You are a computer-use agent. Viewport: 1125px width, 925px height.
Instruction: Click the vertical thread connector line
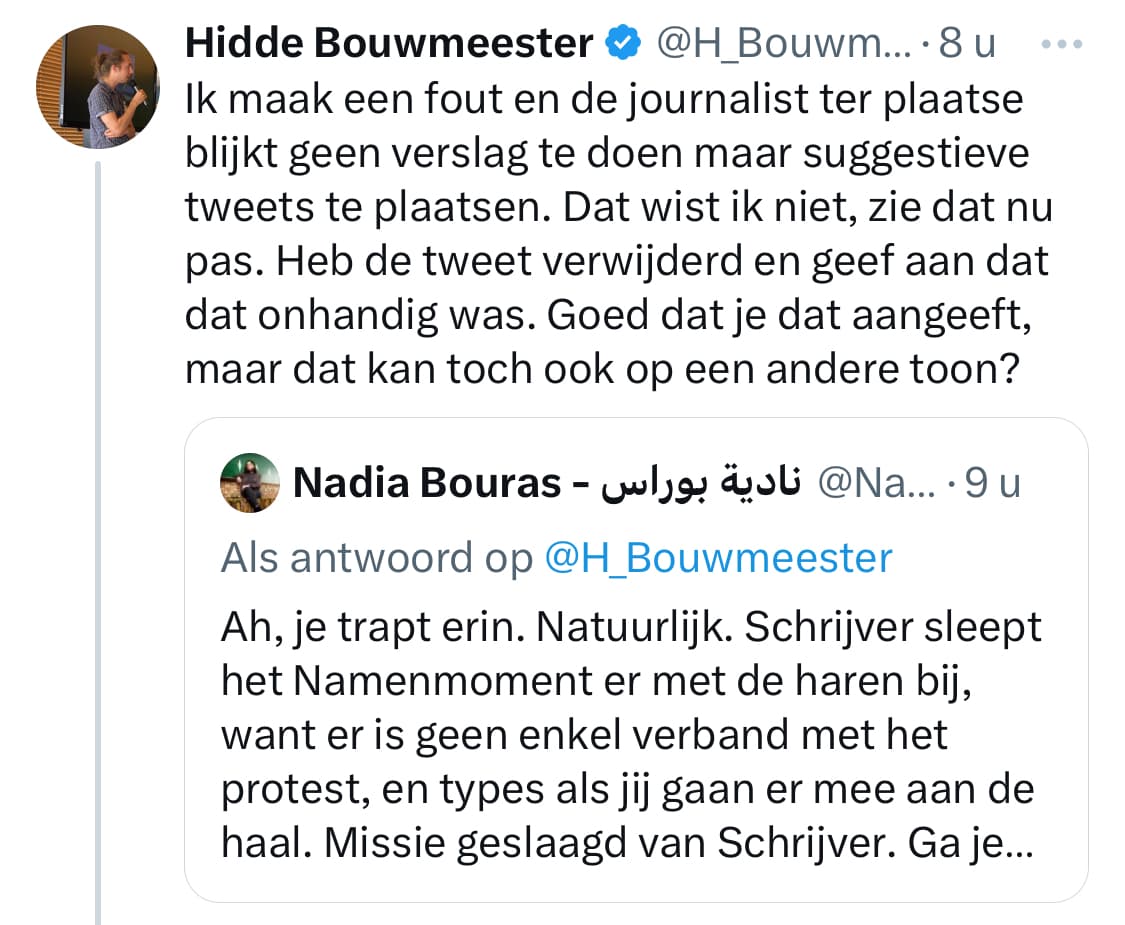98,543
